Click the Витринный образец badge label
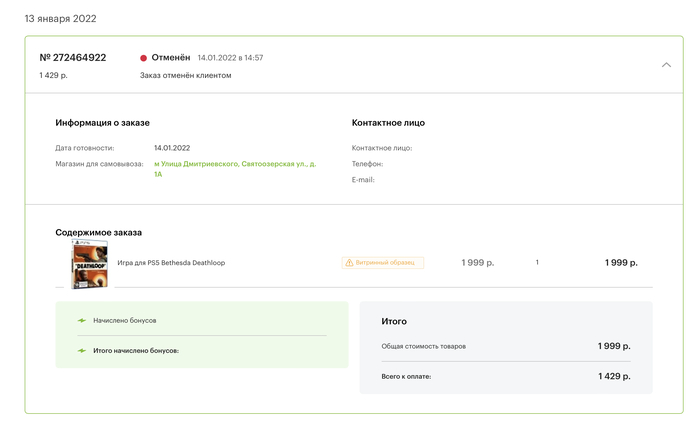700x433 pixels. 389,263
